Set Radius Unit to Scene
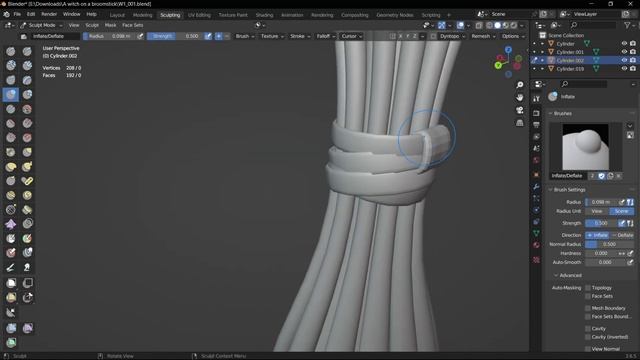Image resolution: width=640 pixels, height=360 pixels. (x=622, y=211)
